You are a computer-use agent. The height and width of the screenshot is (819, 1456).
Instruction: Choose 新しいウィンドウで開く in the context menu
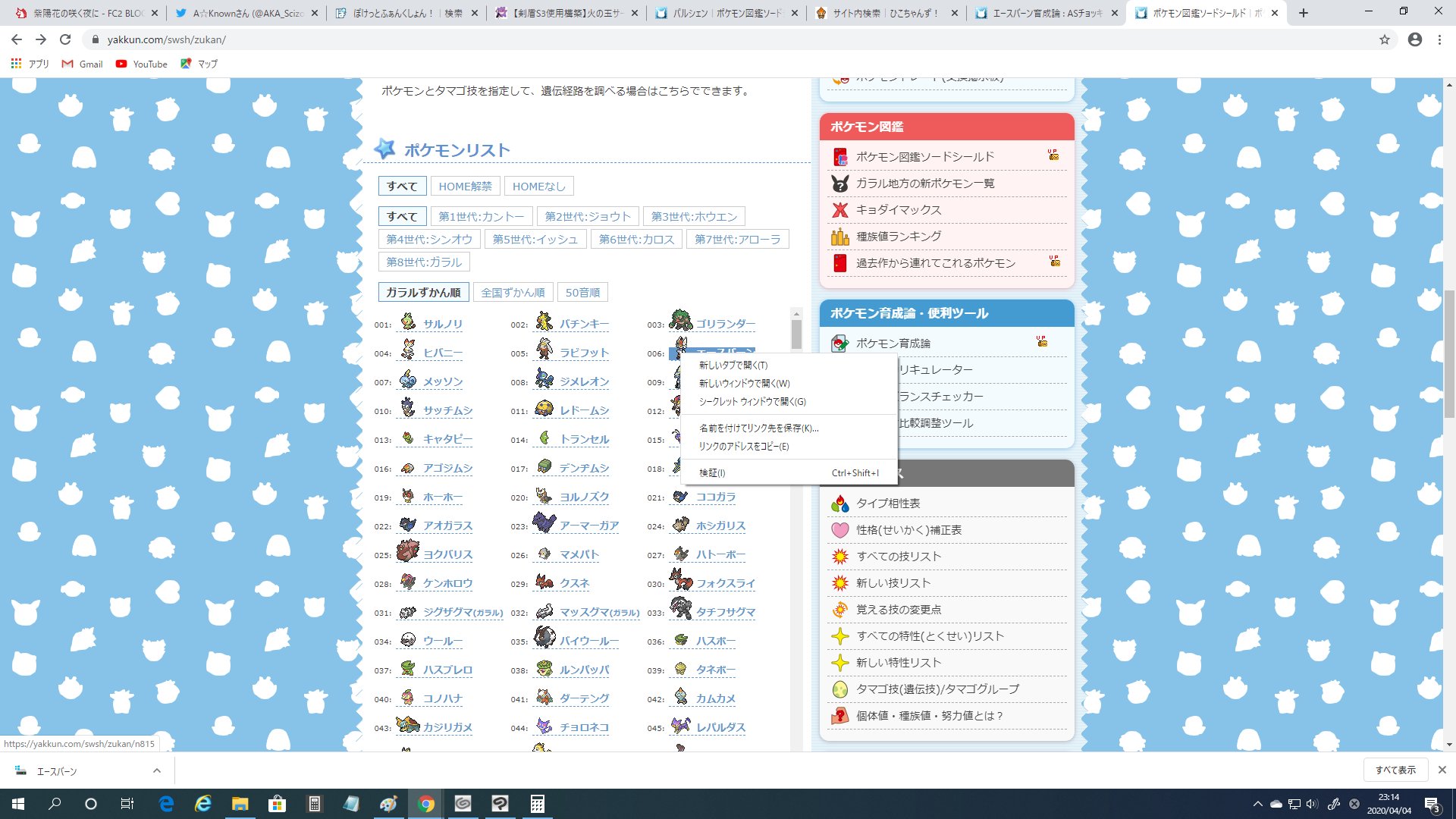pyautogui.click(x=789, y=384)
